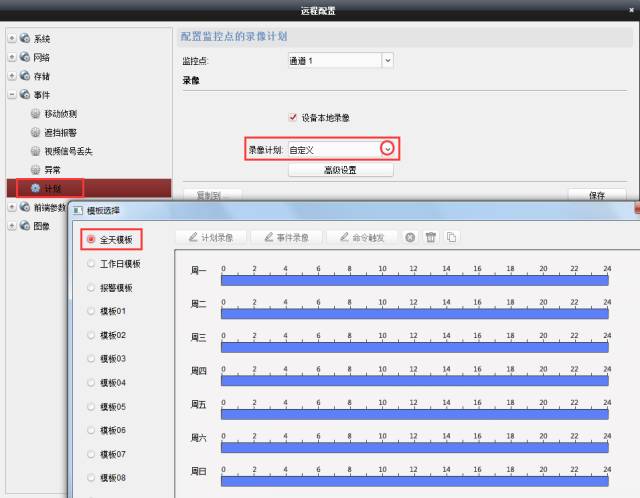
Task: Collapse the 事件 tree node
Action: (x=10, y=95)
